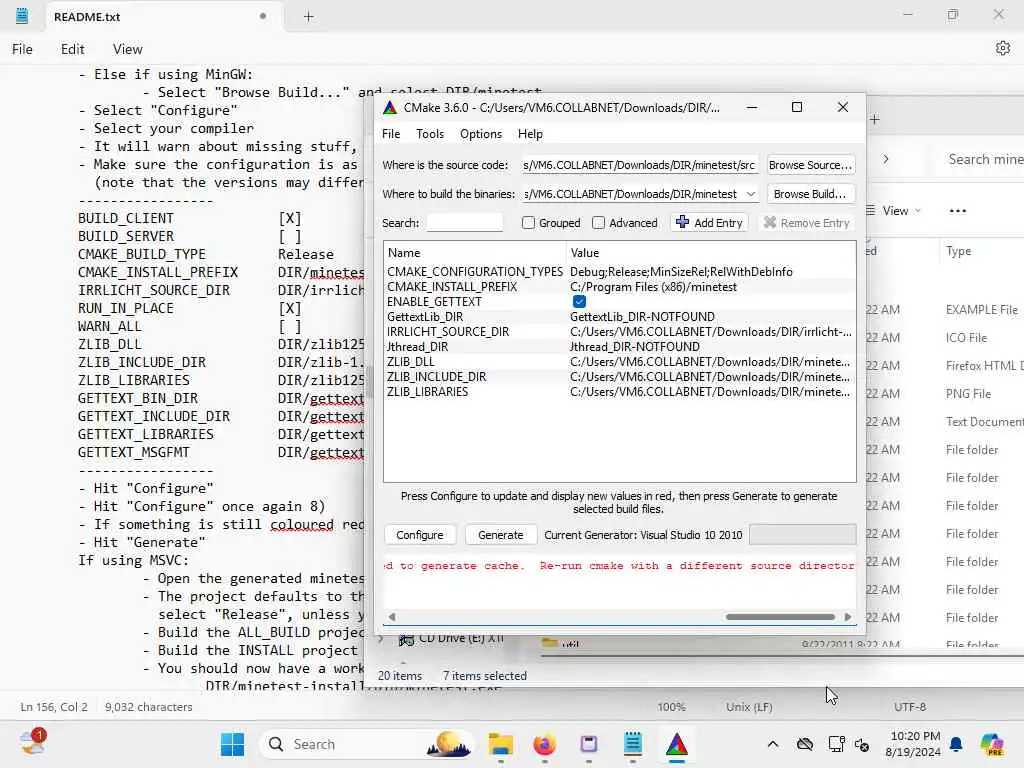Open Notepad File menu
Viewport: 1024px width, 768px height.
click(22, 49)
